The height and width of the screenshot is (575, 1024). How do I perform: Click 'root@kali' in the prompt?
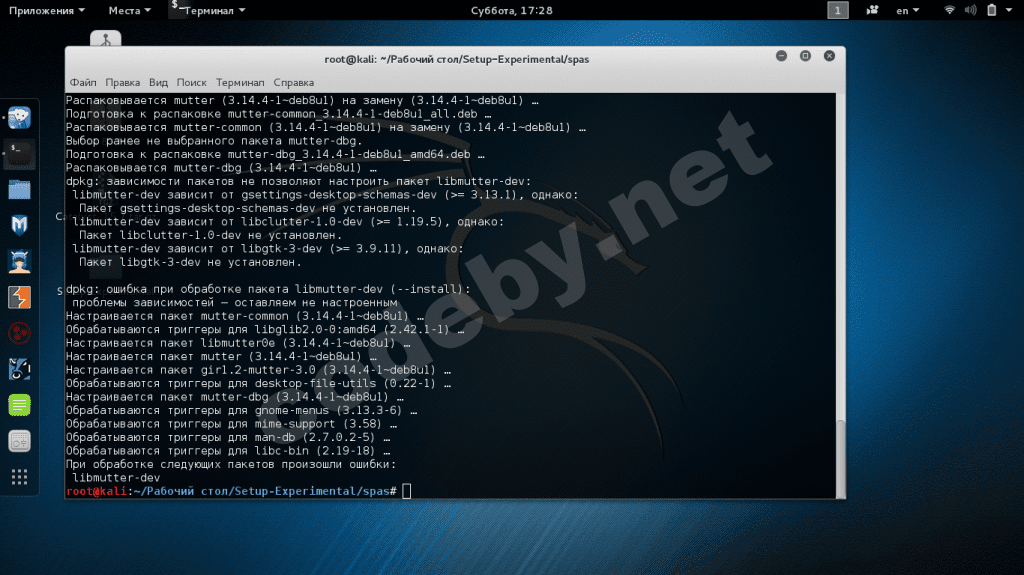point(96,491)
